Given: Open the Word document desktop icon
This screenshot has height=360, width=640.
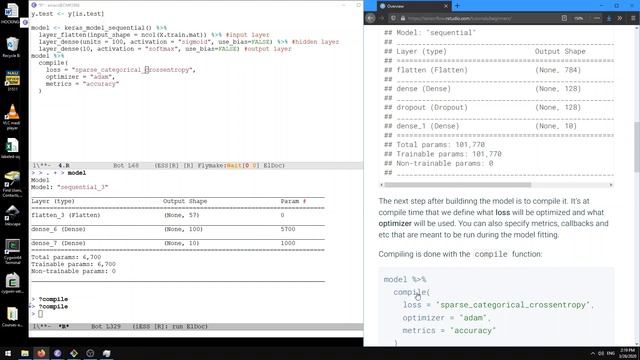Looking at the screenshot, I should click(x=11, y=13).
